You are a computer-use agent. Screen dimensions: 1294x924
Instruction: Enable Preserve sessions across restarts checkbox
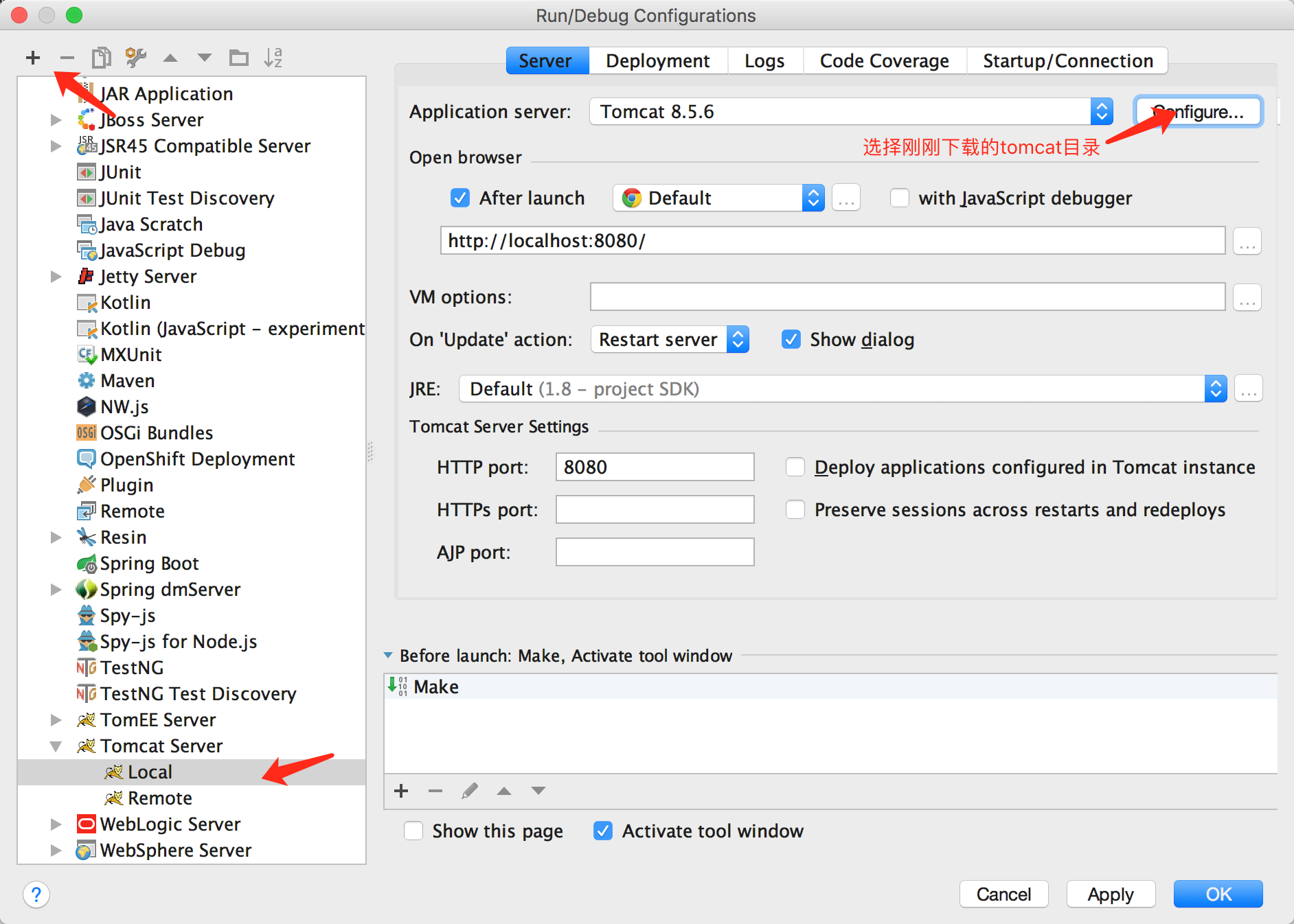(795, 510)
